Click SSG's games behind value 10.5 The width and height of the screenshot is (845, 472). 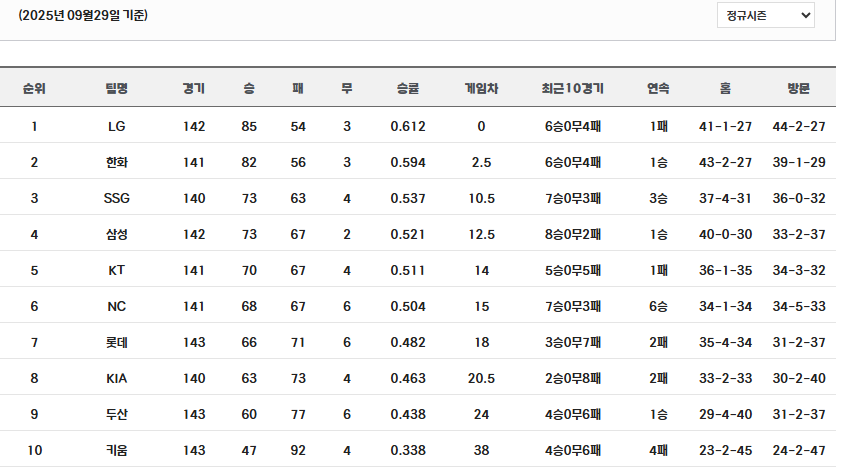tap(481, 198)
